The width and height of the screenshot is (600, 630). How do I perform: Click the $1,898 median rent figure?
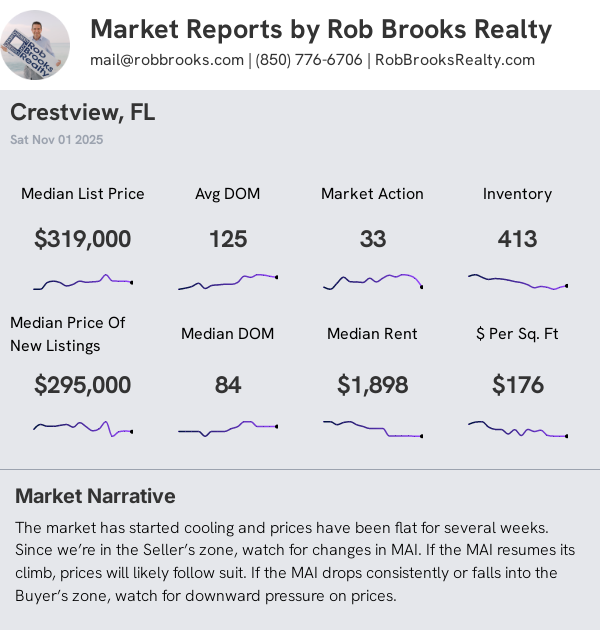pyautogui.click(x=373, y=385)
